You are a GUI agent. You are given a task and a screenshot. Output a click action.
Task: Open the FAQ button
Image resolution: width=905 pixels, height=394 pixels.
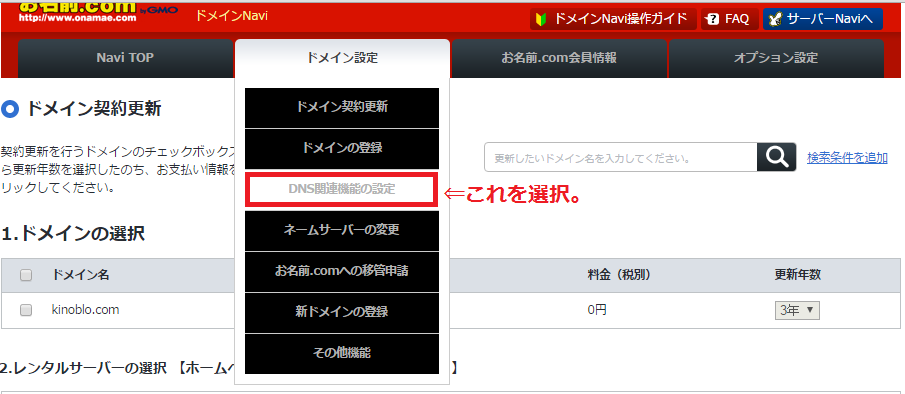(730, 19)
